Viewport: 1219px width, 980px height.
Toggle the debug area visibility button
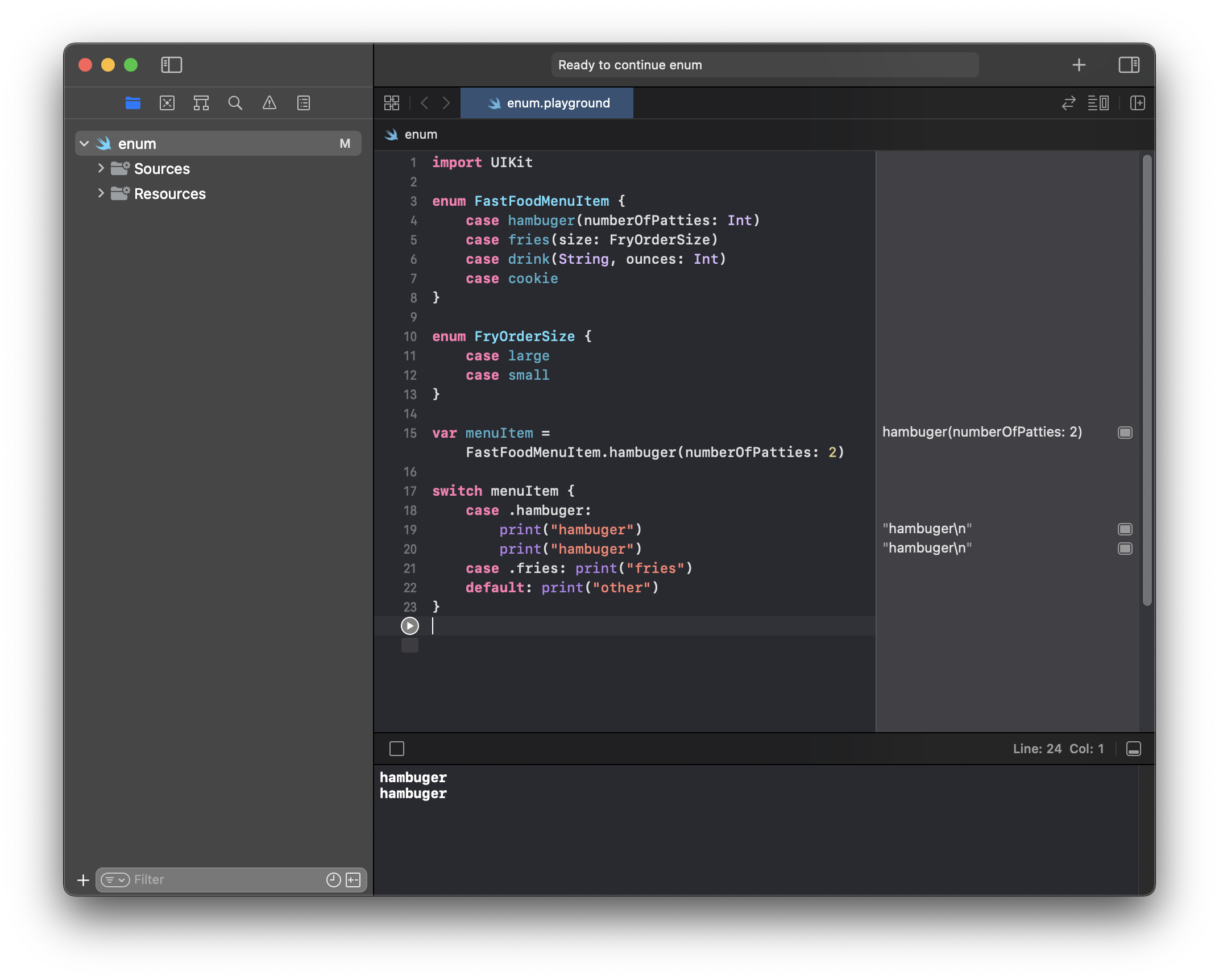point(1133,749)
